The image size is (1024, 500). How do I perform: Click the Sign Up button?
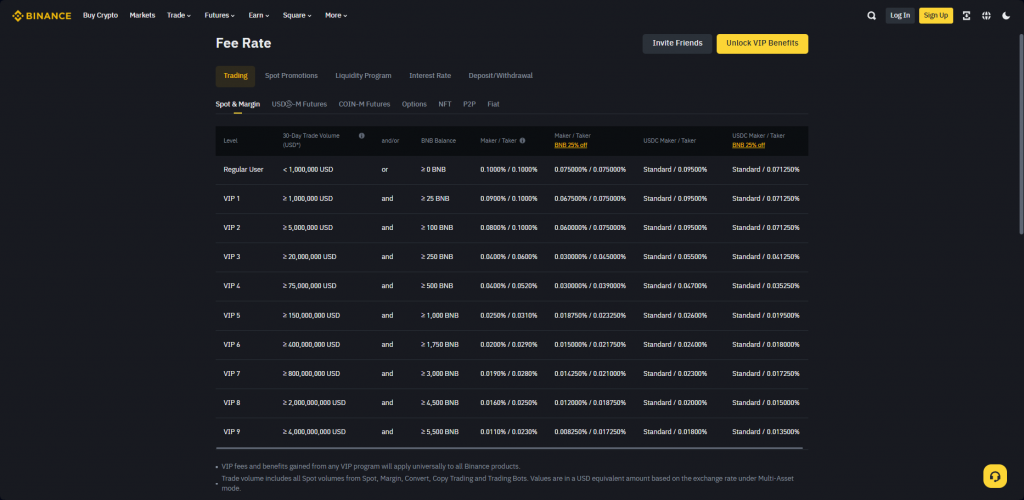[x=936, y=16]
